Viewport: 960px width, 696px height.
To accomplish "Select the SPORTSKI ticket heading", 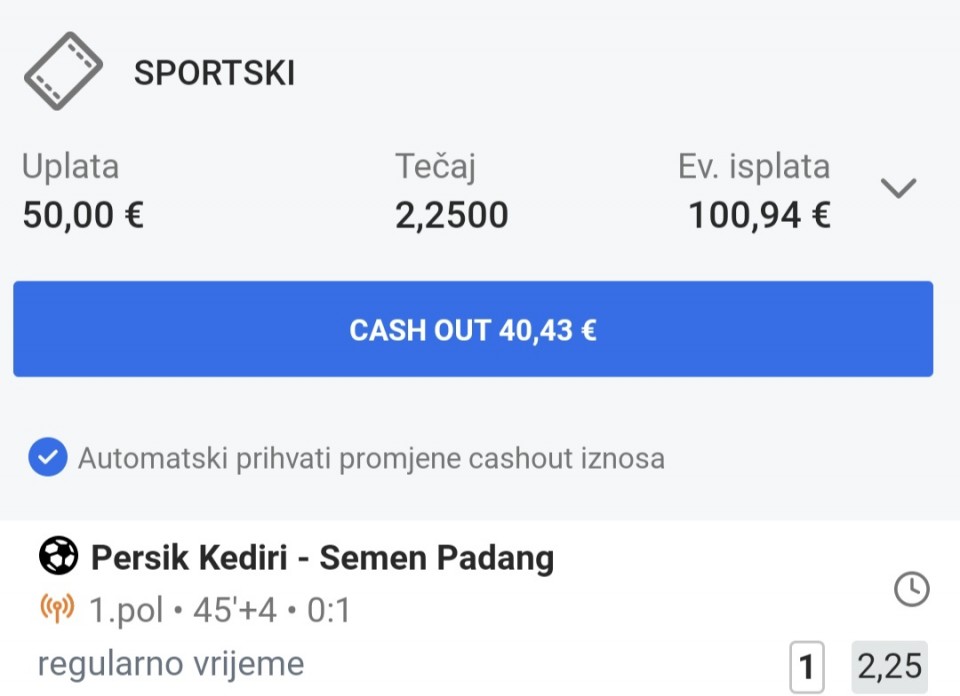I will (x=214, y=73).
